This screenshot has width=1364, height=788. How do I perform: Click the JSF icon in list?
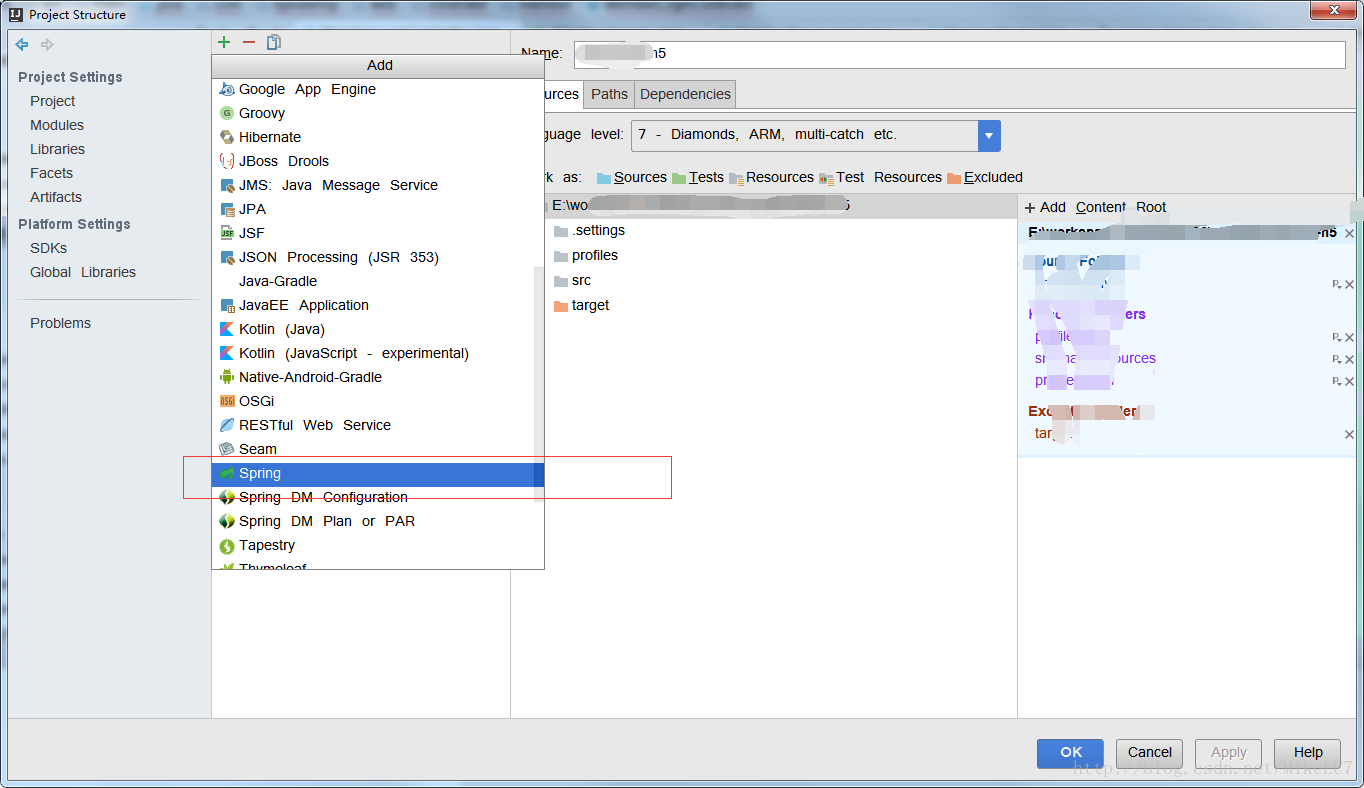(x=227, y=233)
